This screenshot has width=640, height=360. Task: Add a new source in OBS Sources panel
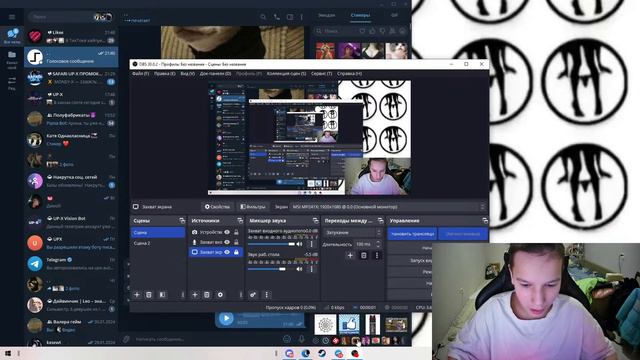195,295
